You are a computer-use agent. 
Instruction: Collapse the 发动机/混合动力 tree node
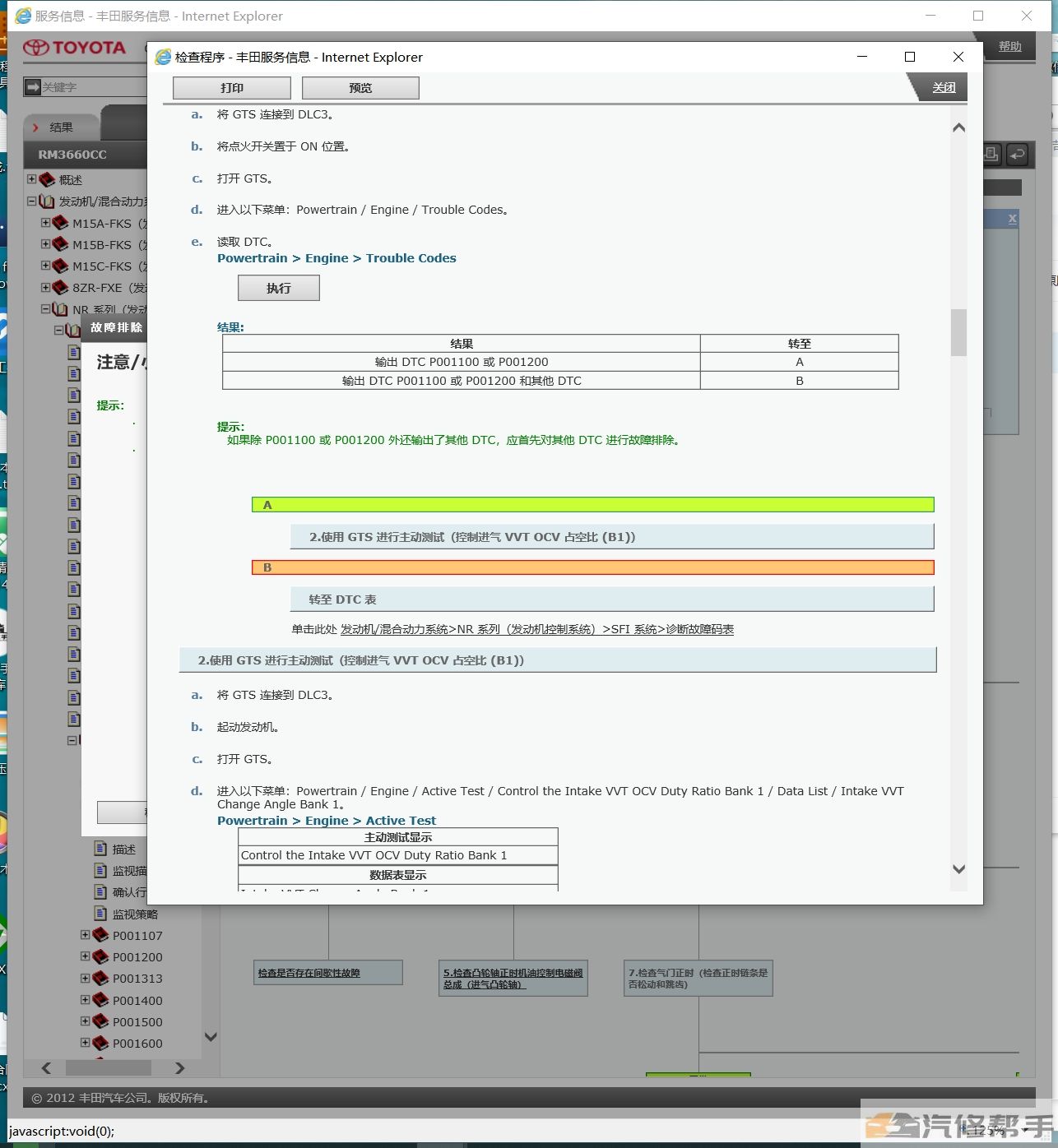coord(31,201)
